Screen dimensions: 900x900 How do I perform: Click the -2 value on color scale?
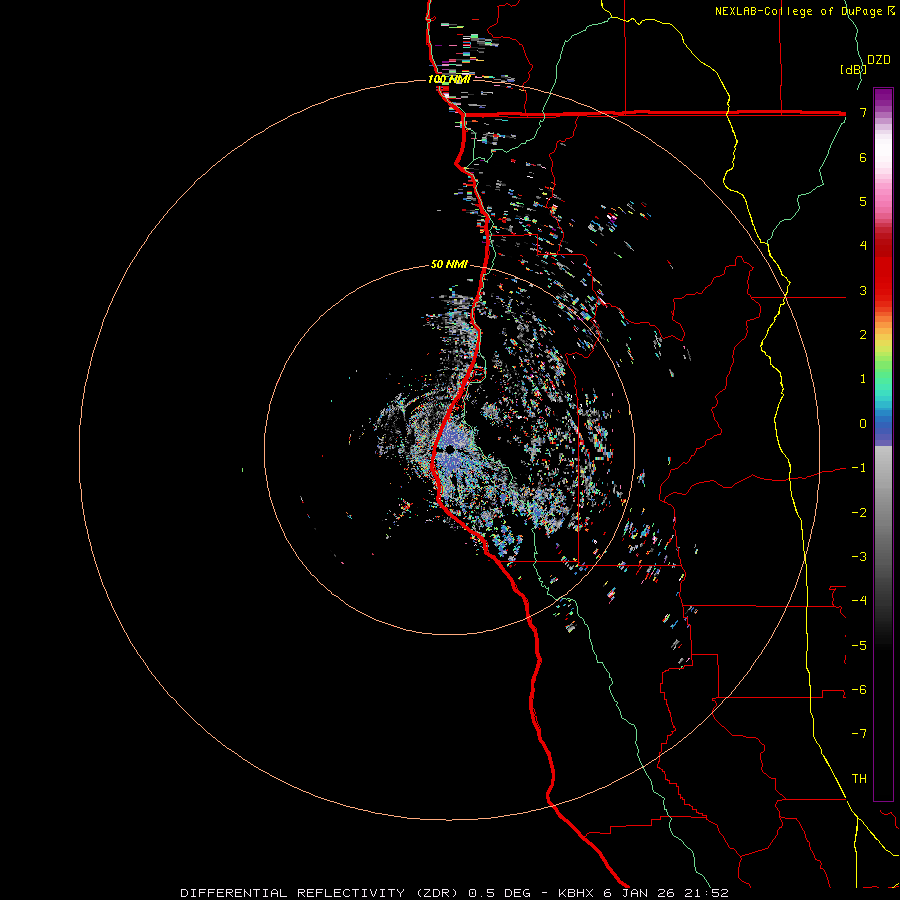coord(859,513)
